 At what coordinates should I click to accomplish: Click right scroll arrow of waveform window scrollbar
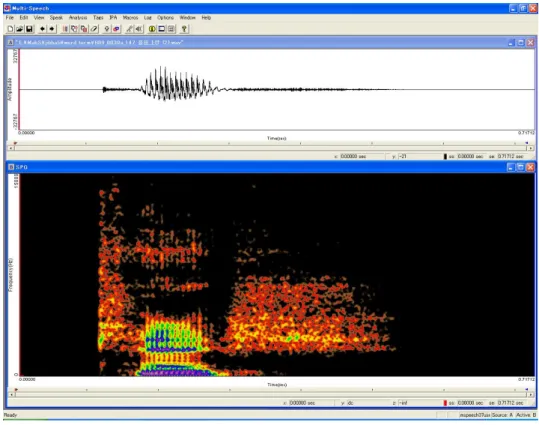coord(531,148)
